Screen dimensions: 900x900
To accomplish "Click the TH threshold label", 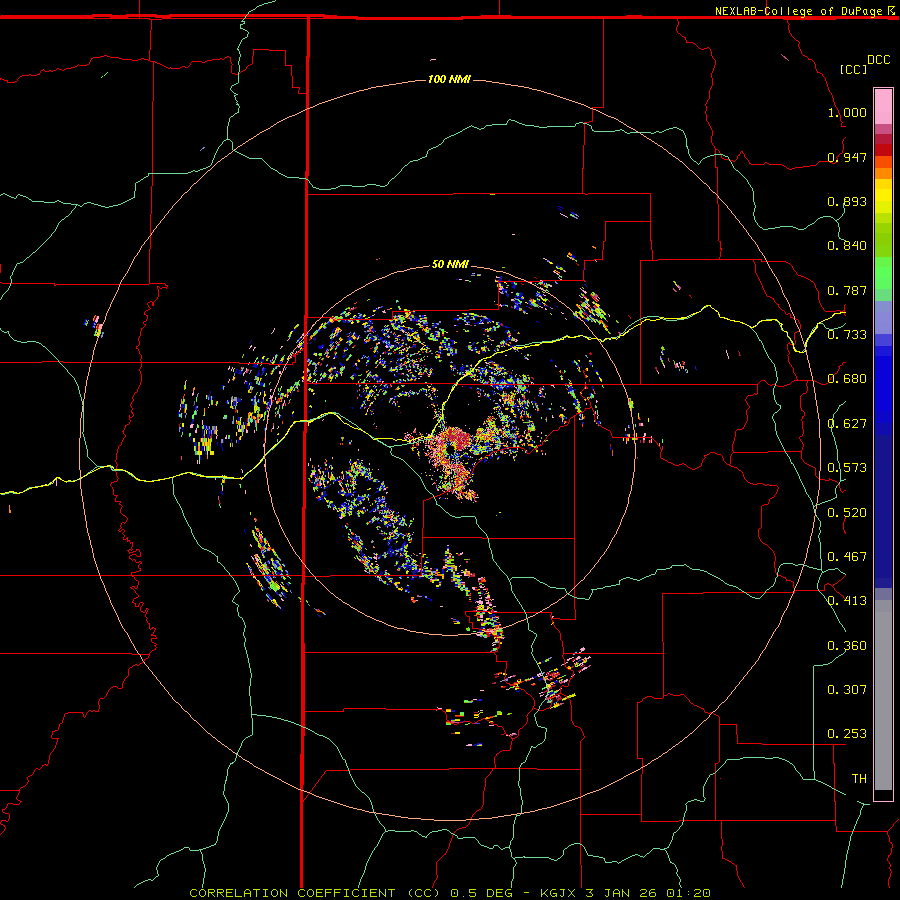I will click(859, 779).
